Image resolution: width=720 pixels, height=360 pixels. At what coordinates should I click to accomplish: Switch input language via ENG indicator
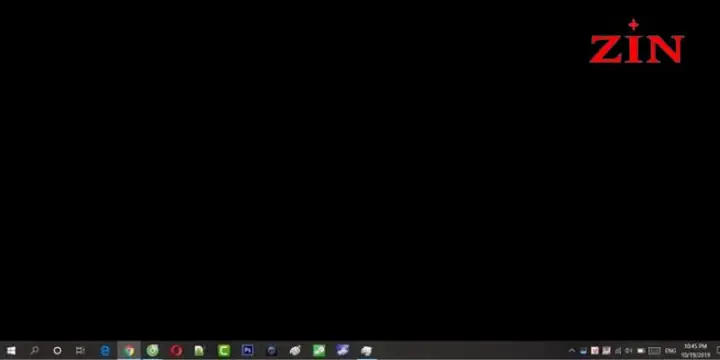click(x=670, y=351)
